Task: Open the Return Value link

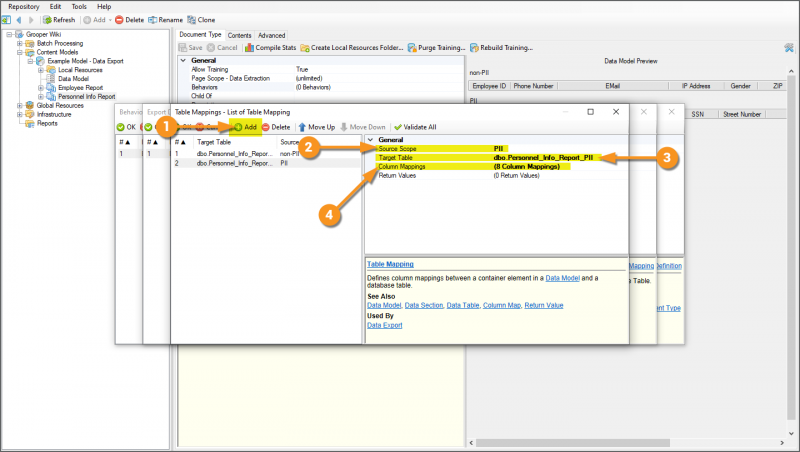Action: tap(544, 306)
